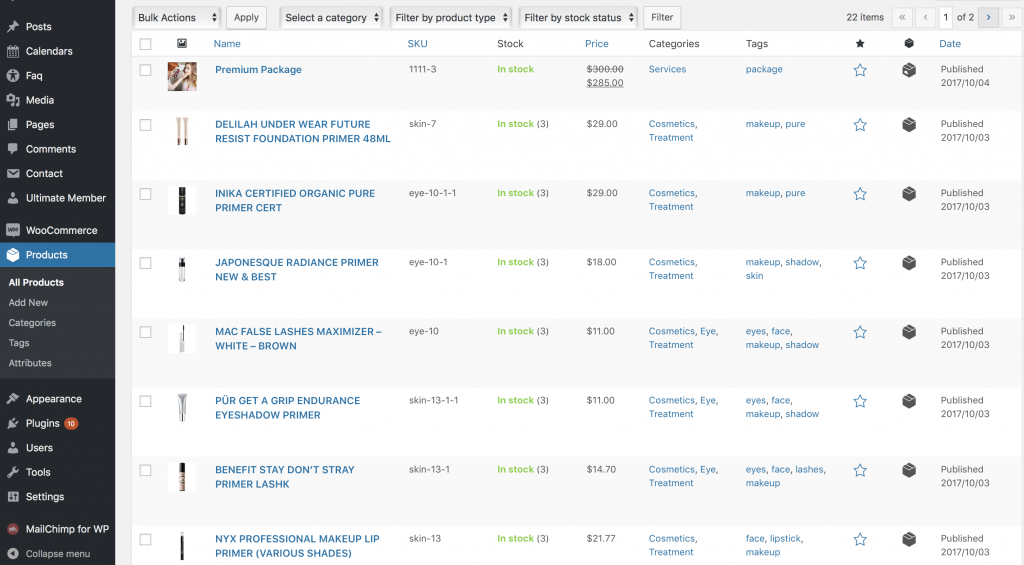Open Services category link
The width and height of the screenshot is (1024, 565).
tap(667, 69)
